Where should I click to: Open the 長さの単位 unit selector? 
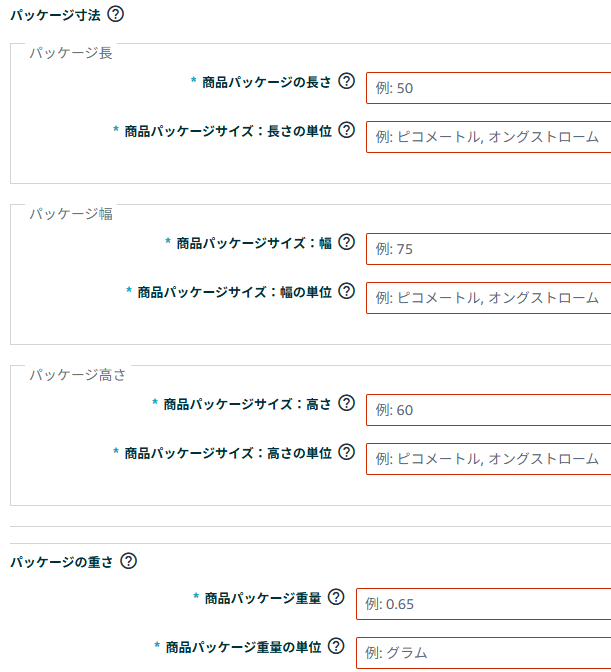tap(488, 136)
